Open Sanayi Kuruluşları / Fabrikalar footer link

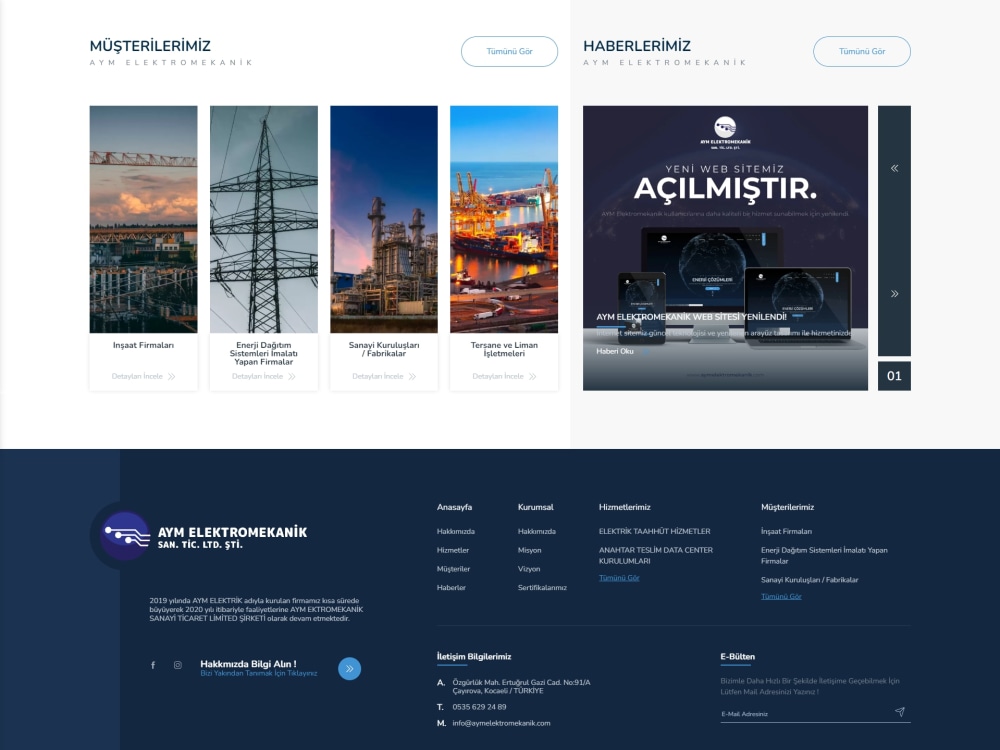pyautogui.click(x=809, y=580)
